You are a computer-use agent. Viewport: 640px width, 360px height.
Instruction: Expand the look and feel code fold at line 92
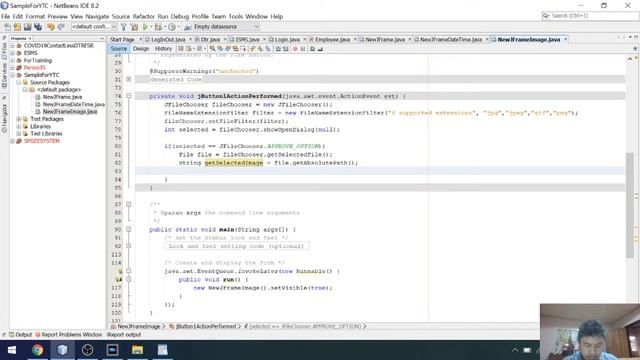(x=129, y=246)
